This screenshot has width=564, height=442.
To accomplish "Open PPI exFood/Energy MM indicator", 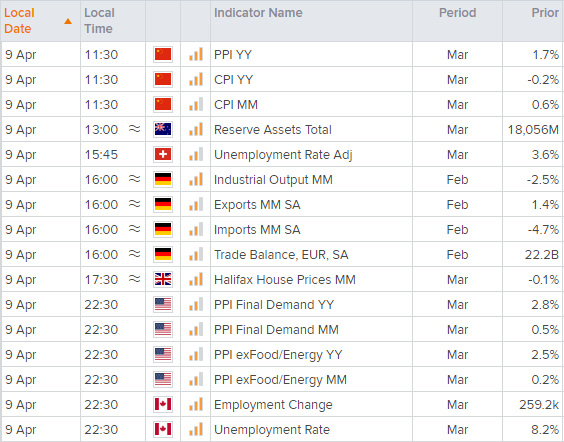I will tap(280, 380).
